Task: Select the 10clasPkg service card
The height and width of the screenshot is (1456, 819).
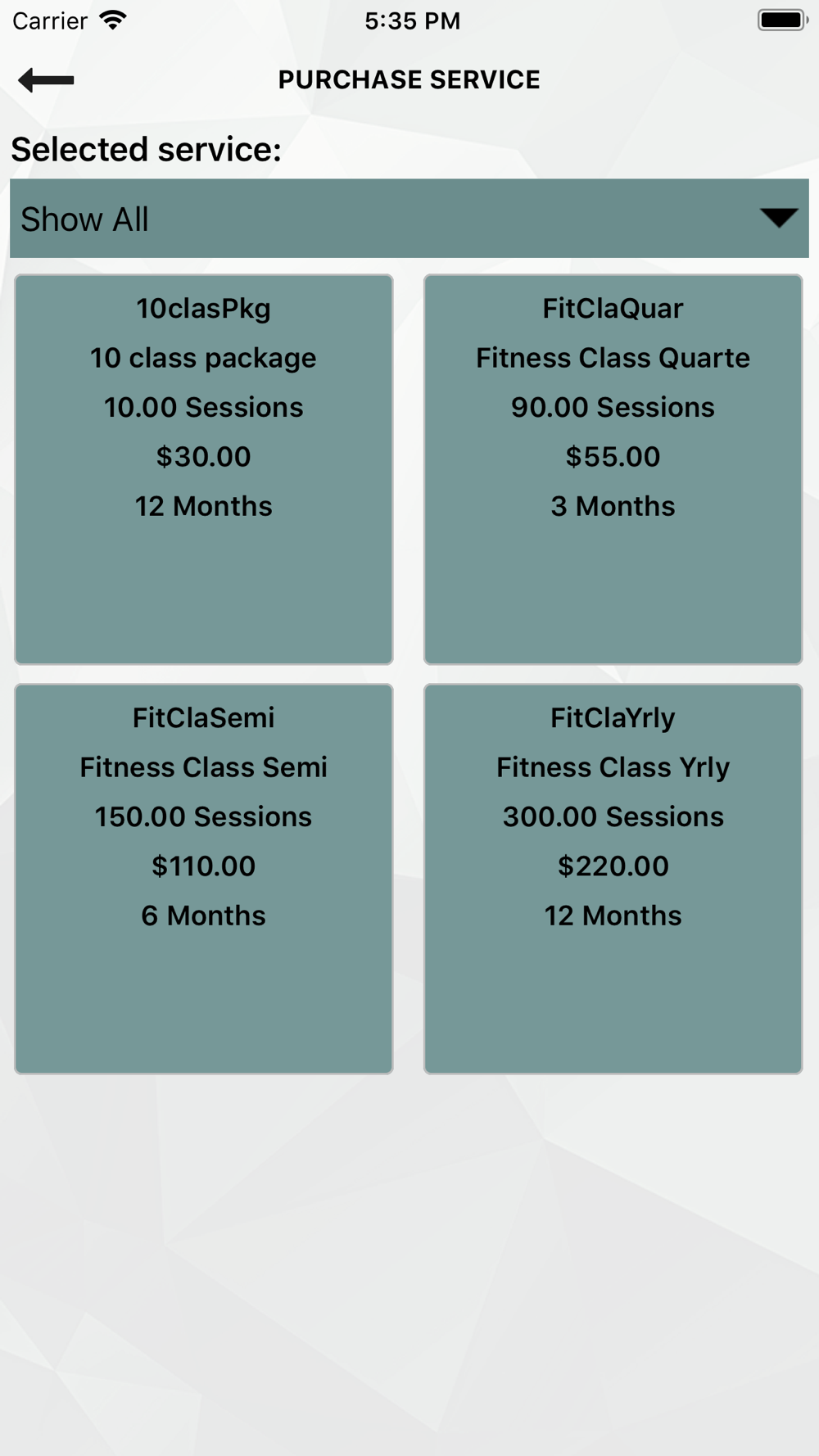Action: click(204, 469)
